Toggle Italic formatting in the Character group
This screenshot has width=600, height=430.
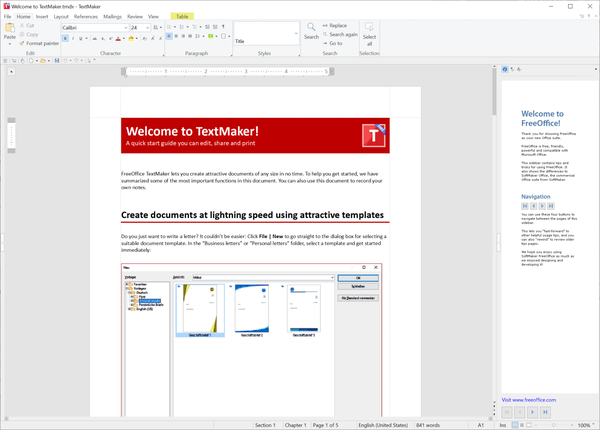[x=74, y=36]
